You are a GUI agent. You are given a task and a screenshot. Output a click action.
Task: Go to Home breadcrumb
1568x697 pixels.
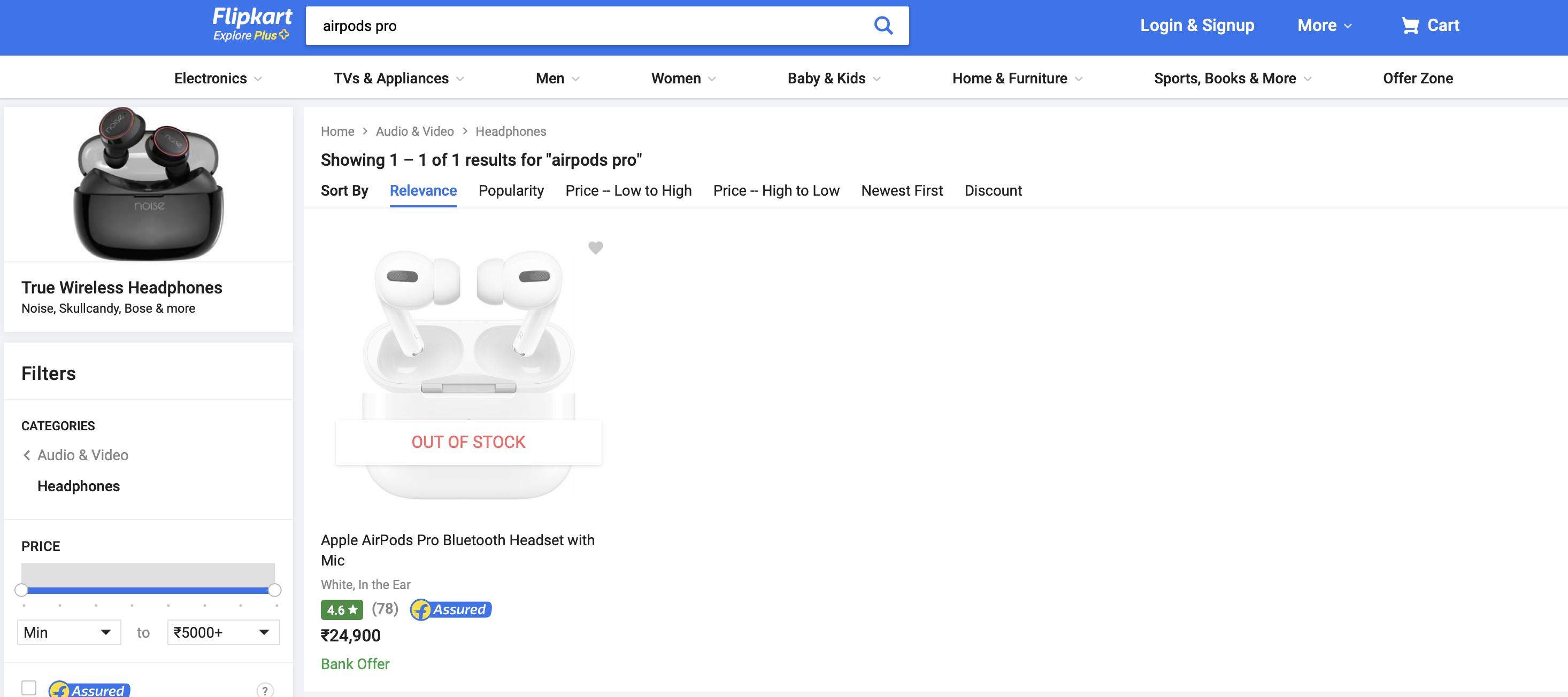pyautogui.click(x=337, y=131)
